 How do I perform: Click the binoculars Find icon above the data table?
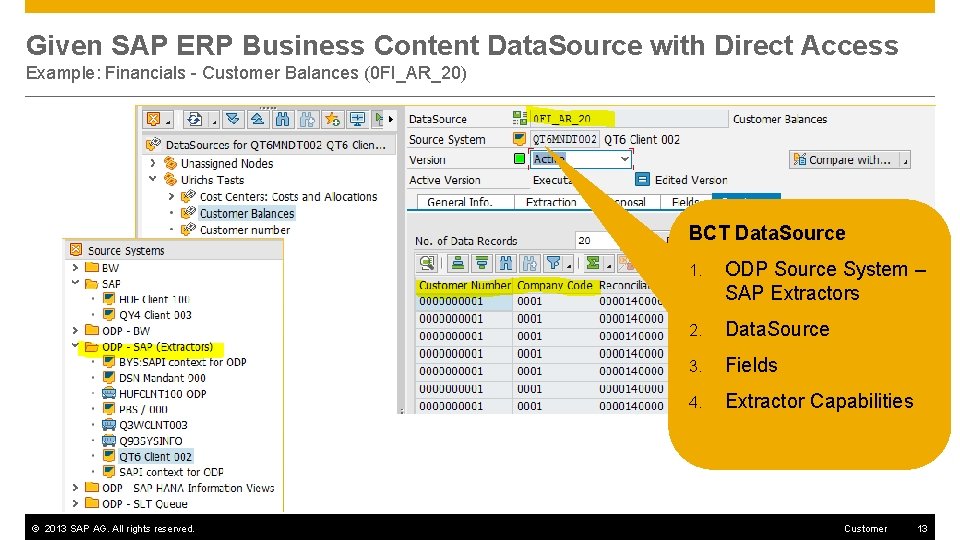506,263
